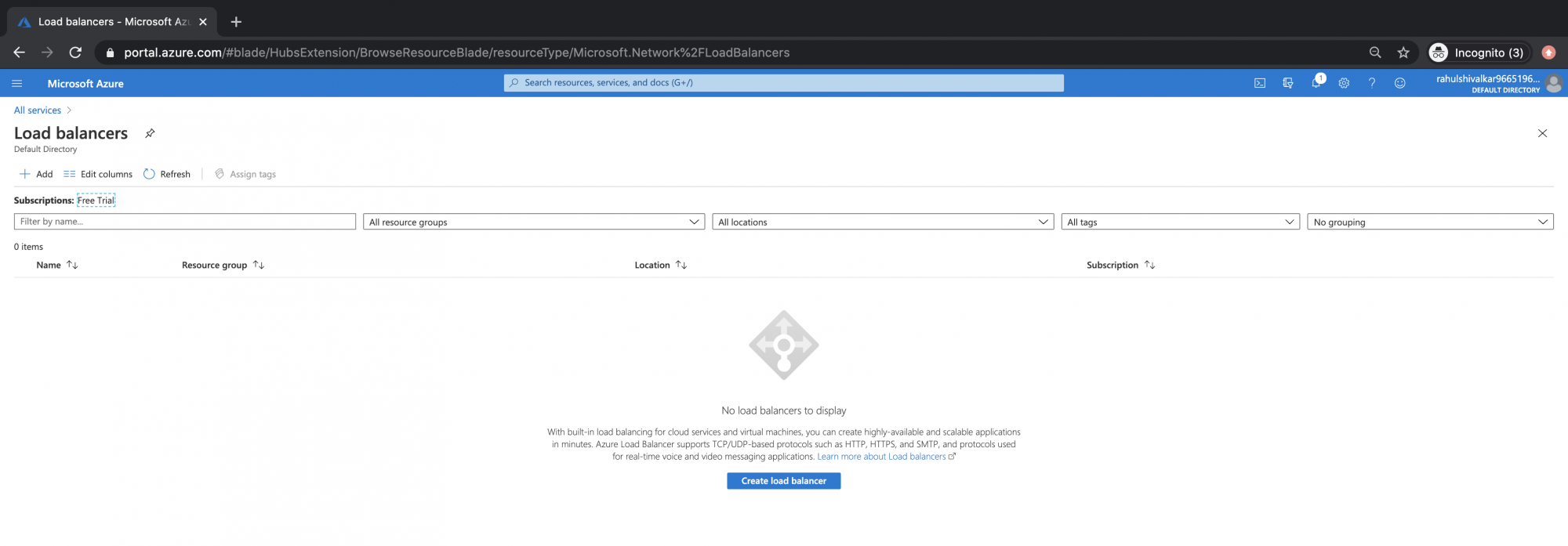Viewport: 1568px width, 546px height.
Task: Click Edit columns in the command bar
Action: point(98,174)
